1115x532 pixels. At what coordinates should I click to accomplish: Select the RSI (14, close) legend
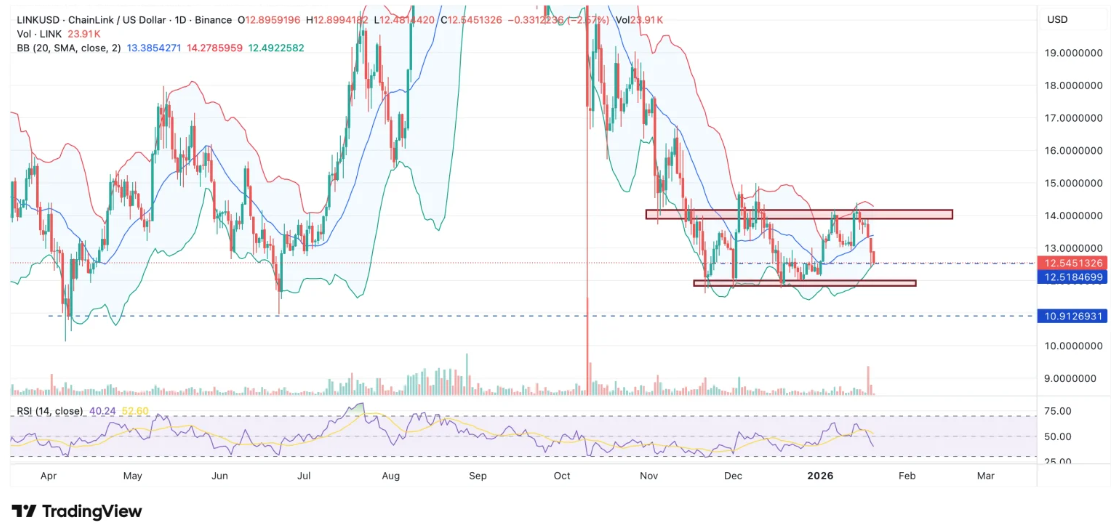click(x=50, y=410)
